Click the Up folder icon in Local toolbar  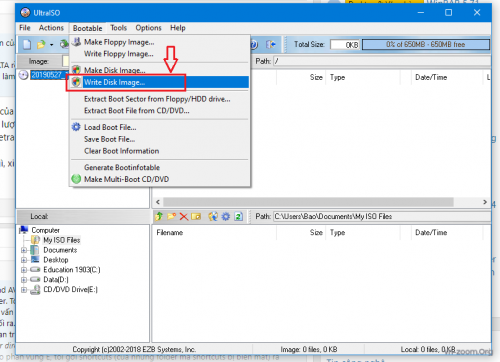[159, 217]
